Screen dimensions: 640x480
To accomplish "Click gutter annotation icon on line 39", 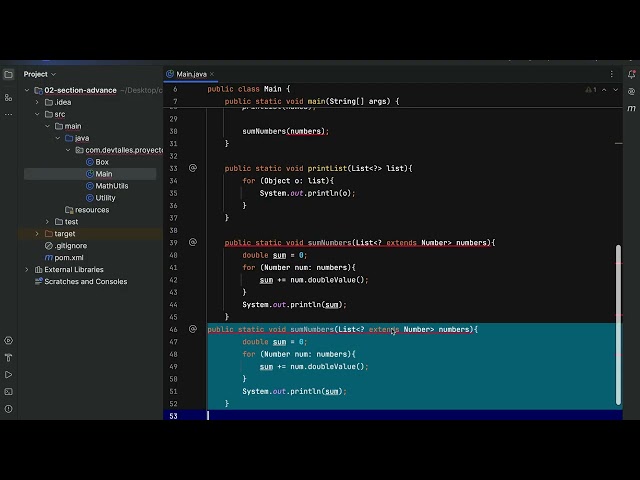I will coord(193,242).
